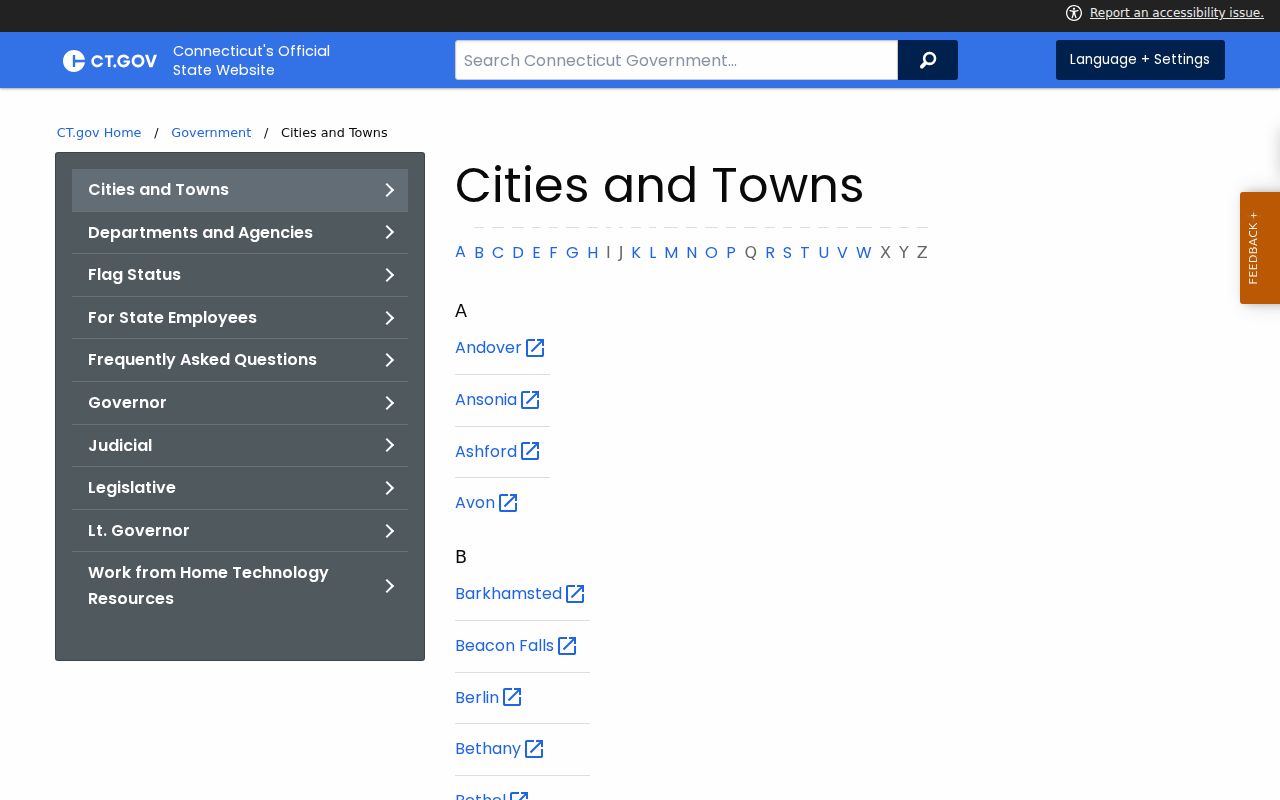Open the Feedback side tab
Screen dimensions: 1280x800
[x=1260, y=248]
